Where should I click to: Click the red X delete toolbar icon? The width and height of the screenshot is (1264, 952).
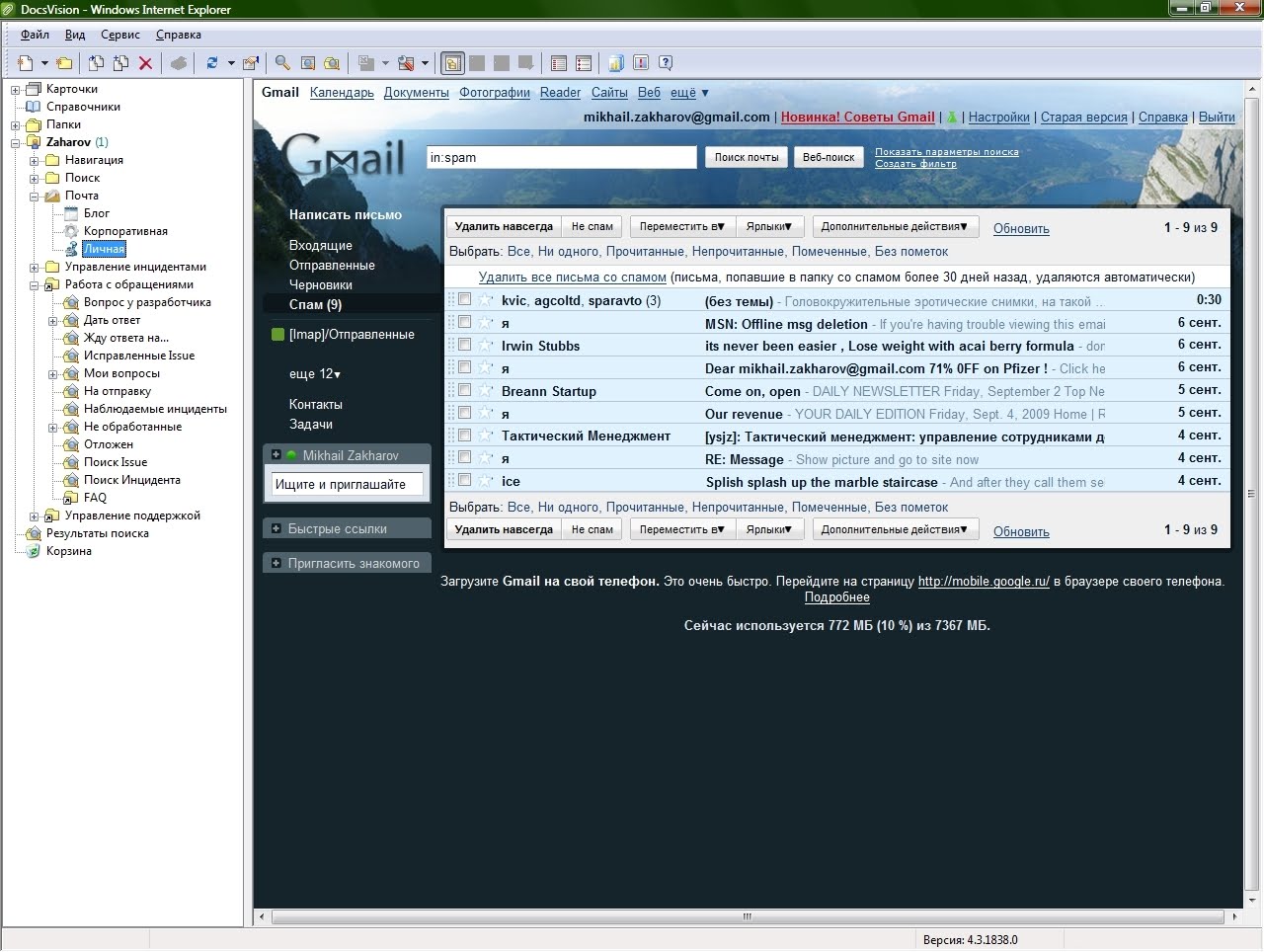pos(145,63)
